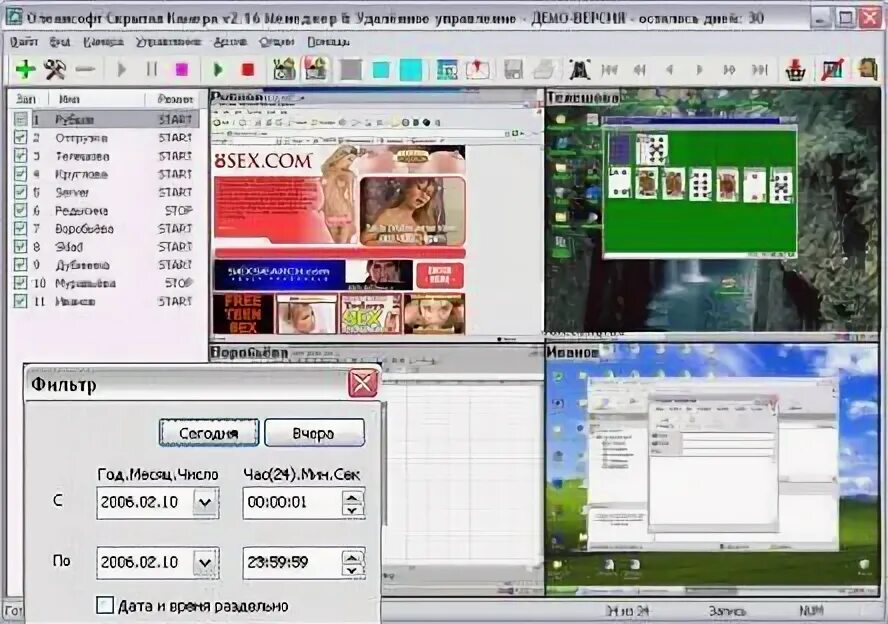Click the magenta square stop icon
The height and width of the screenshot is (624, 888).
[x=182, y=70]
